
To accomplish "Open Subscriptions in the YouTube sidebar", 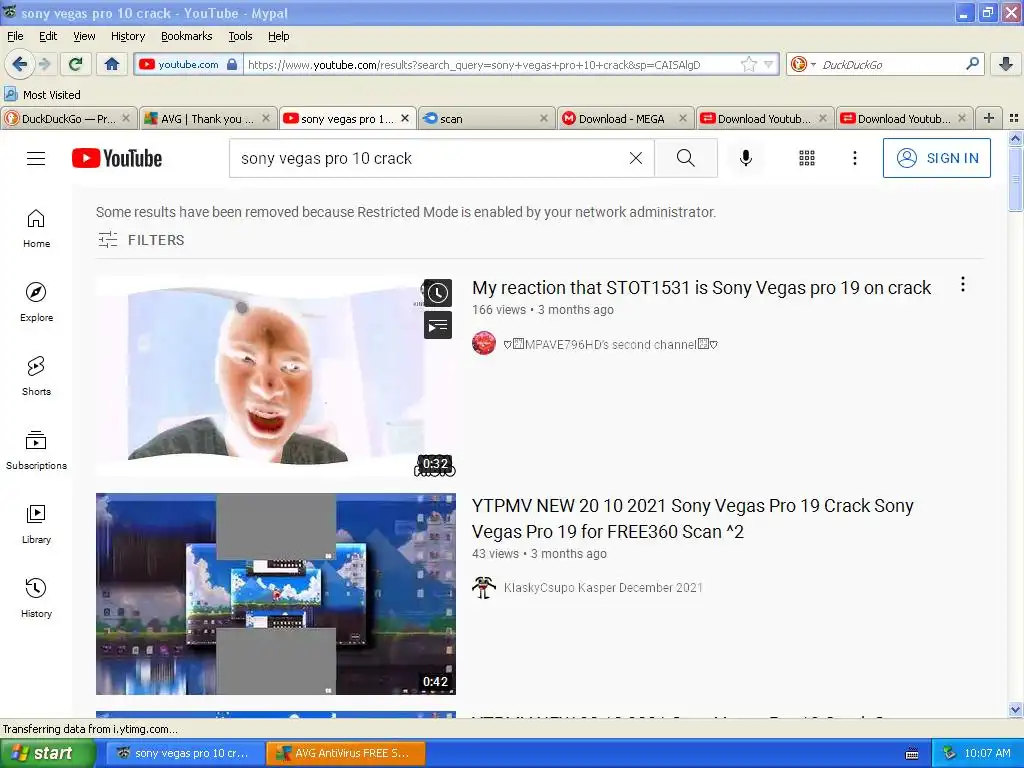I will [x=36, y=451].
